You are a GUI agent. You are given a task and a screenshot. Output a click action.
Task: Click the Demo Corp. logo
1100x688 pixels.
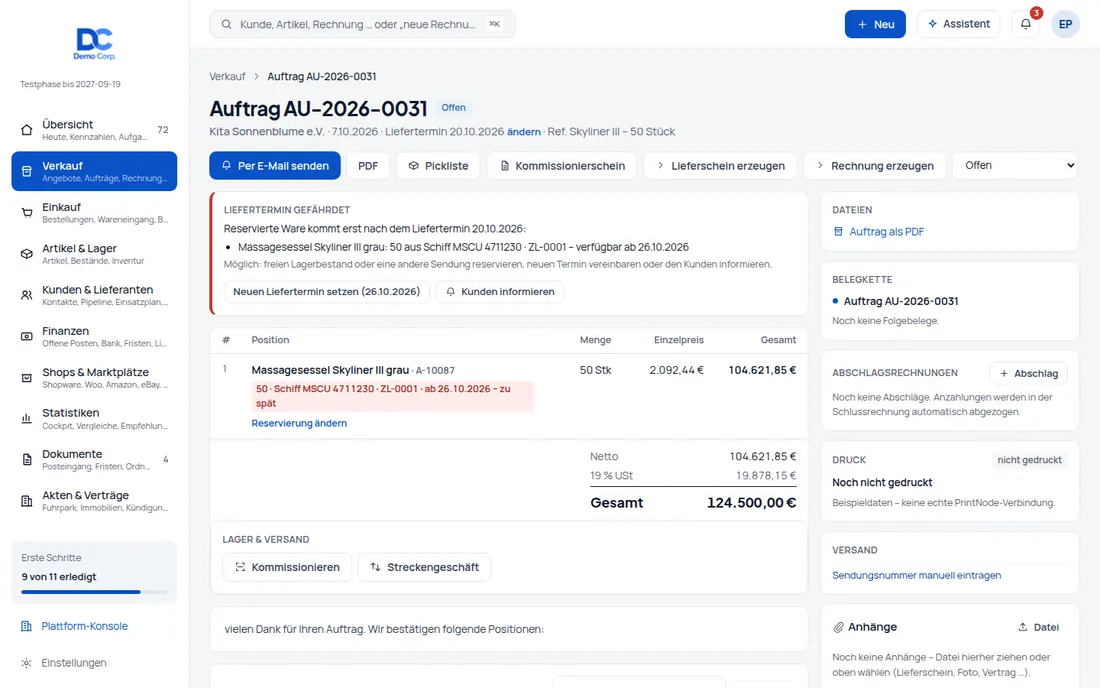pos(95,43)
